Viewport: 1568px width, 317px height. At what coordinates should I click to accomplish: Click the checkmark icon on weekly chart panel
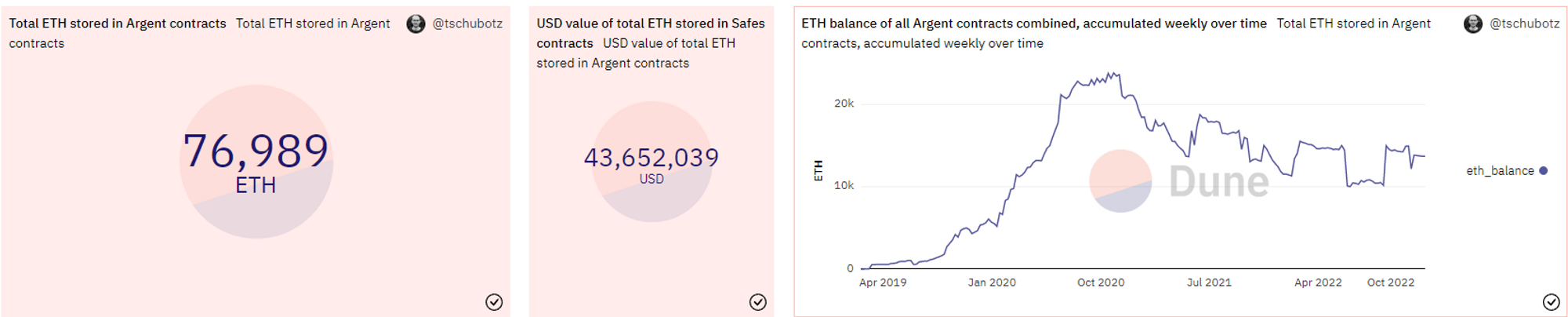(x=1552, y=302)
